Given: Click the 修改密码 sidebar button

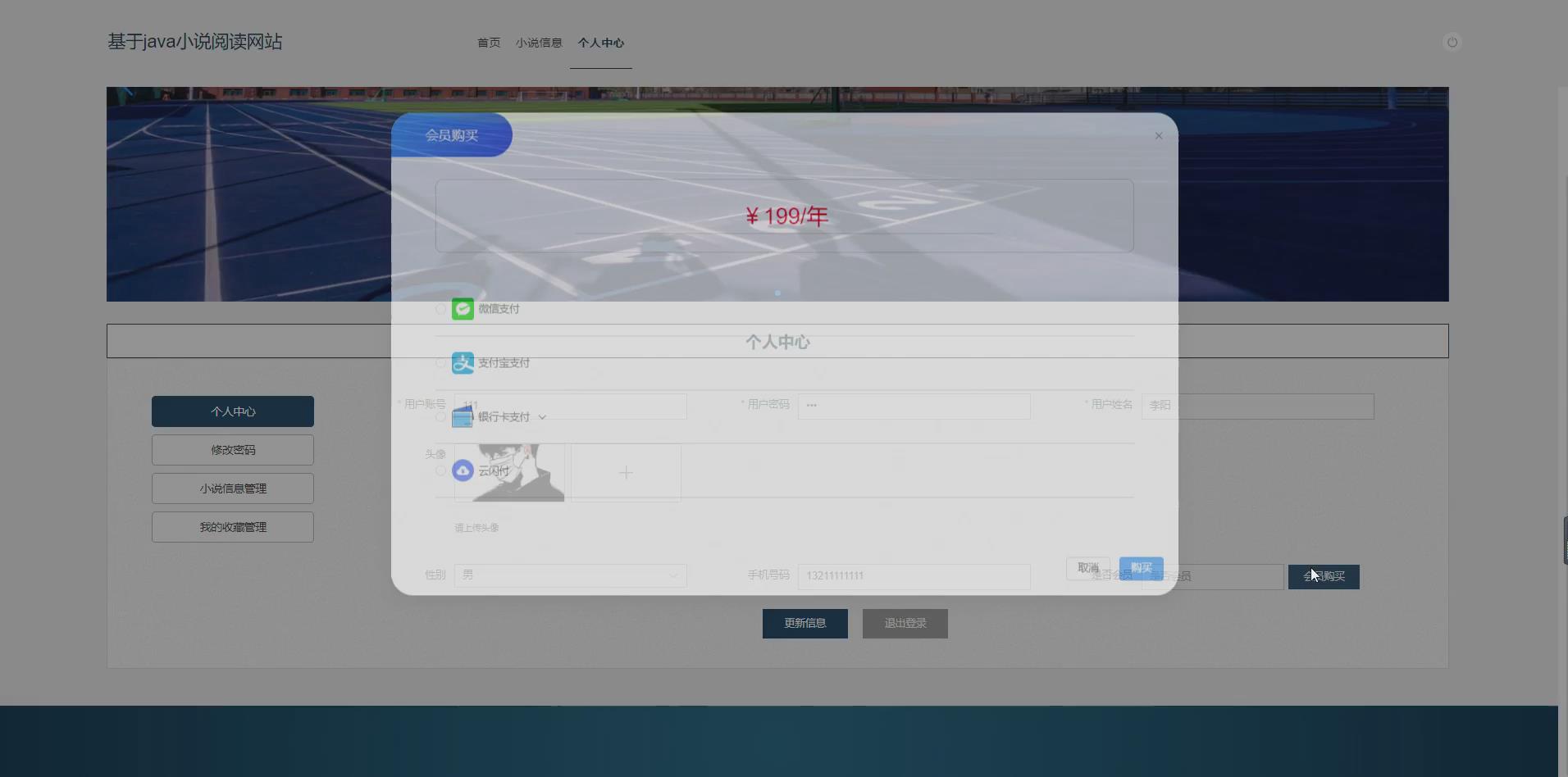Looking at the screenshot, I should pos(232,449).
